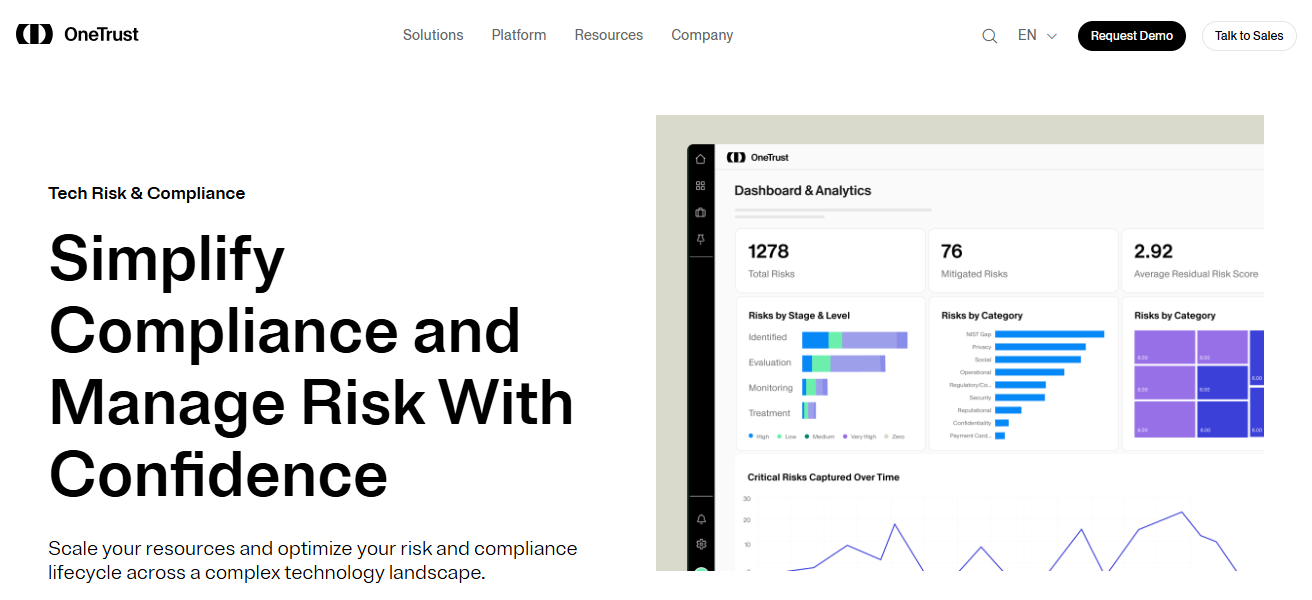This screenshot has height=600, width=1312.
Task: Click the Evaluation stage bar
Action: click(844, 364)
